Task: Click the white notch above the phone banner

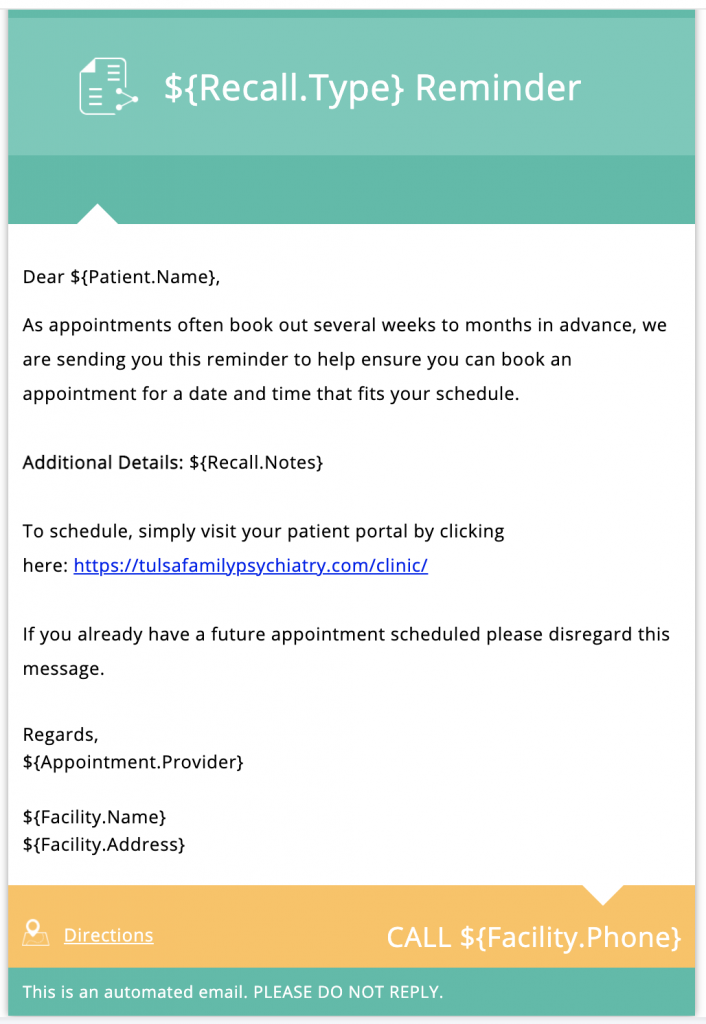Action: (x=602, y=893)
